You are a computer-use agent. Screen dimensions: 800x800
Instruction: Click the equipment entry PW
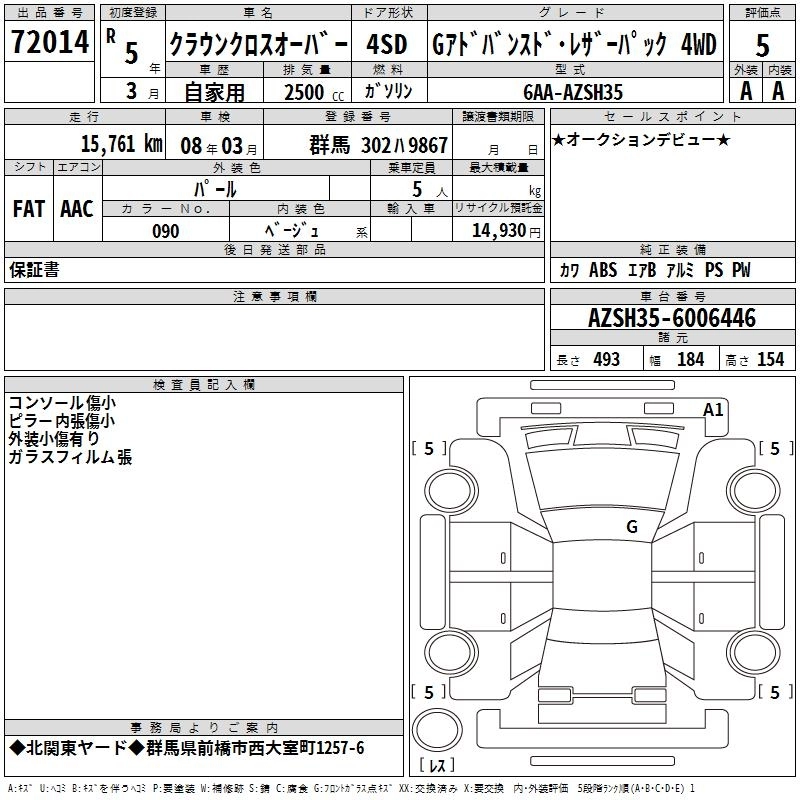click(x=741, y=270)
